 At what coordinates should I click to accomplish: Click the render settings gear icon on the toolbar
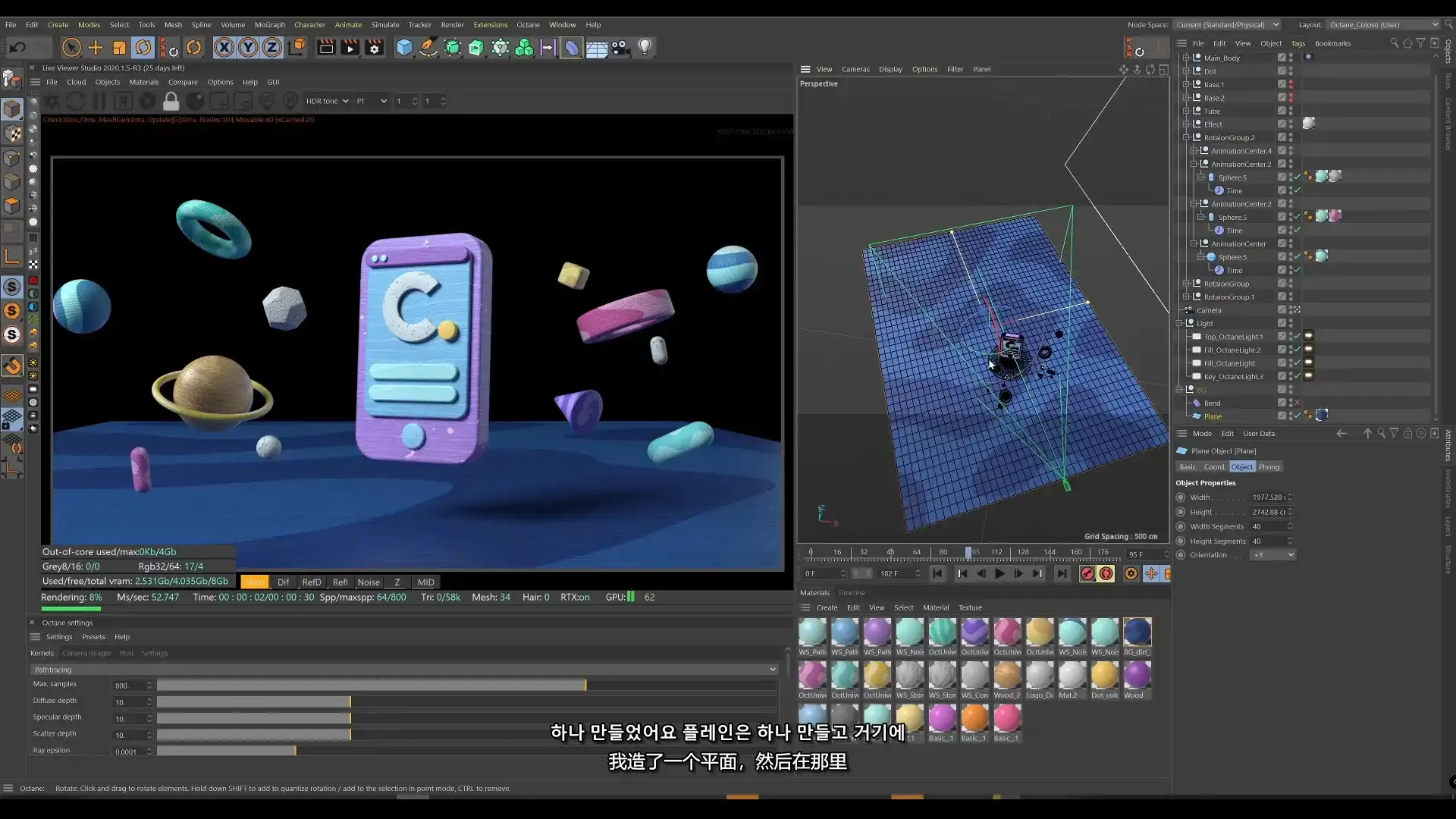point(375,47)
